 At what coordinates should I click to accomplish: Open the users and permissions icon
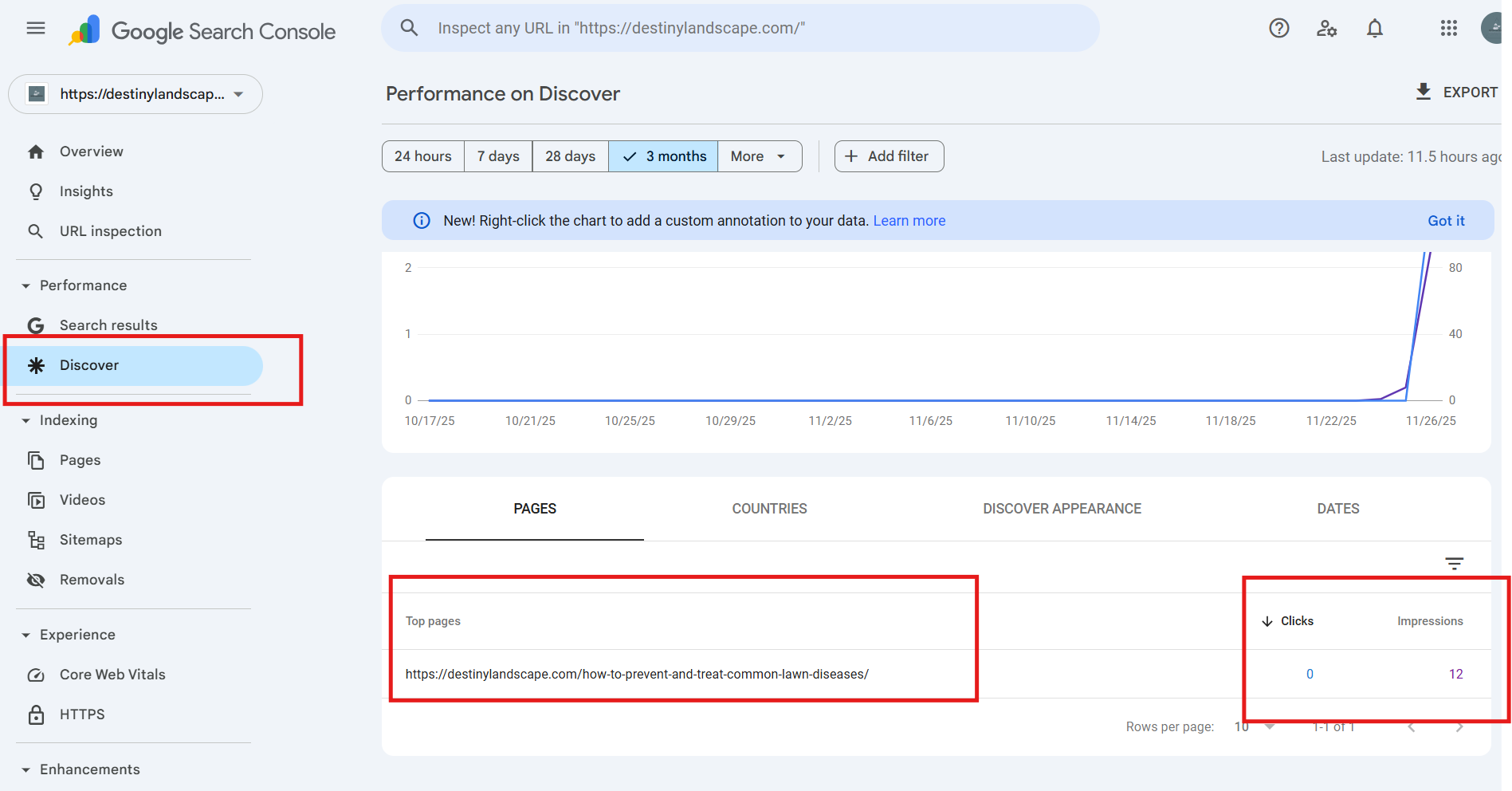coord(1326,29)
